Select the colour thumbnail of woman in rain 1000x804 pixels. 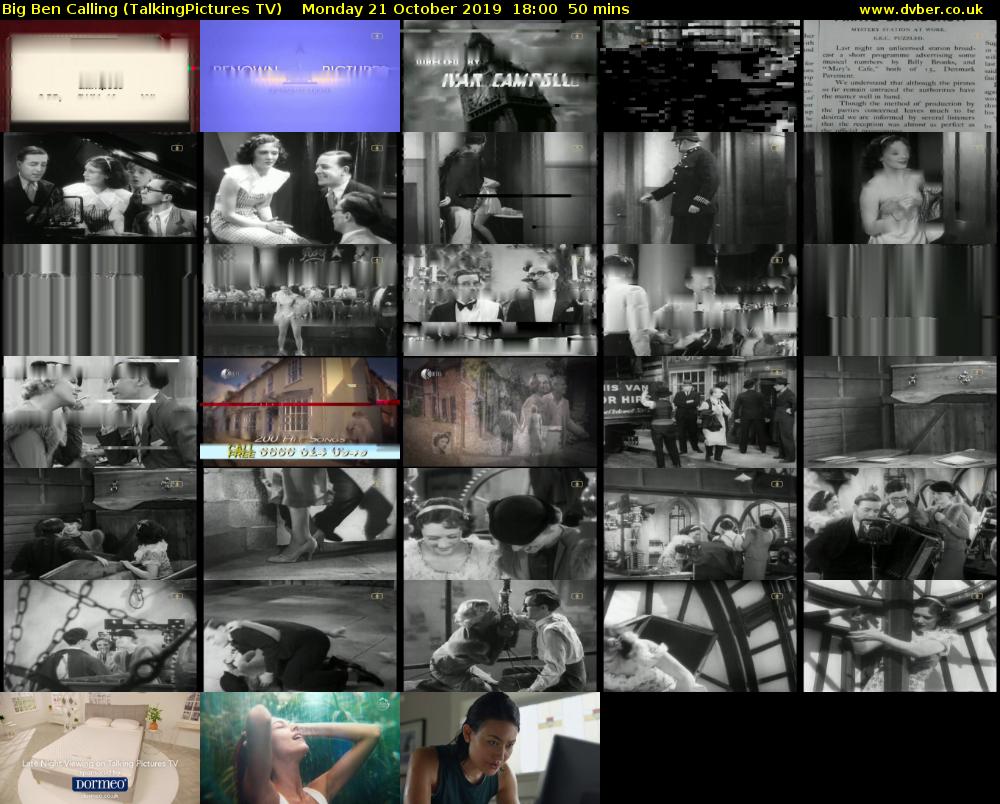(x=300, y=748)
